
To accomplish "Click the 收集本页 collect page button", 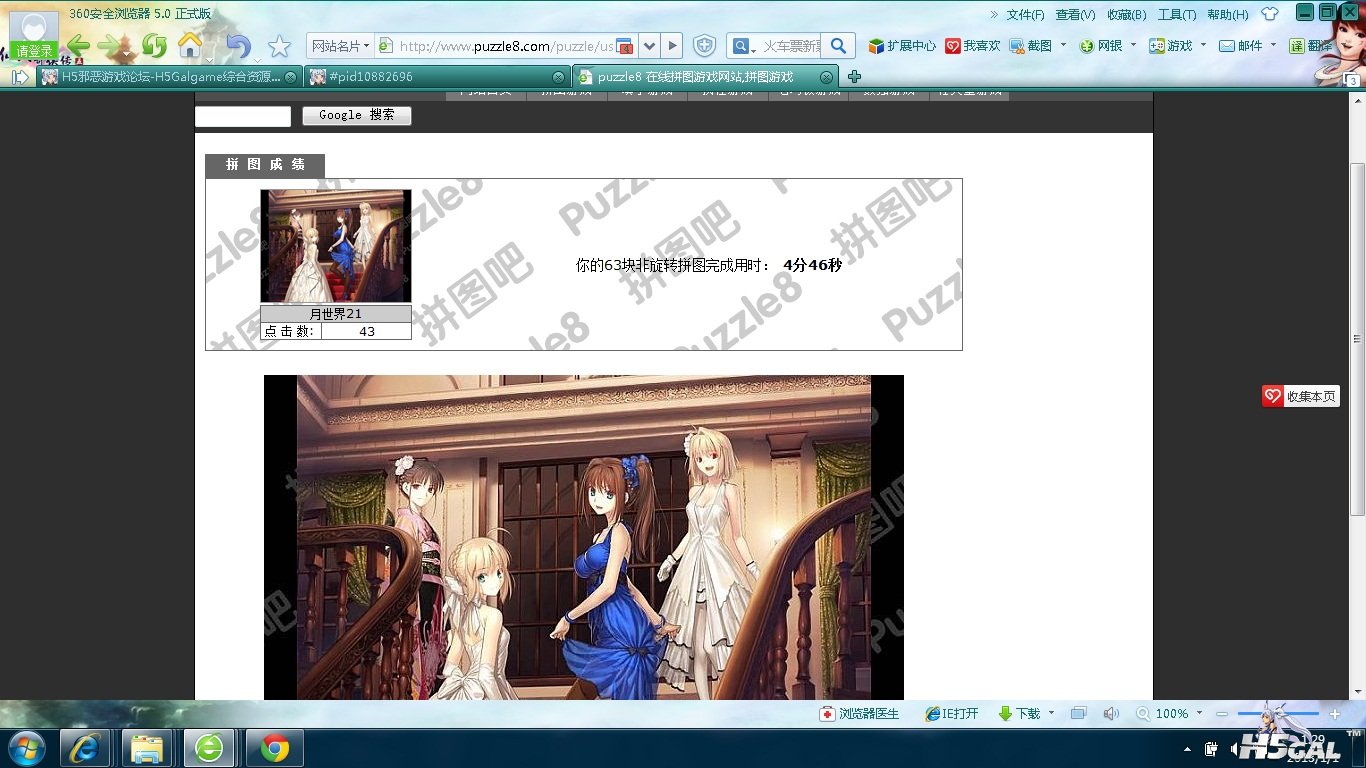I will (1300, 397).
